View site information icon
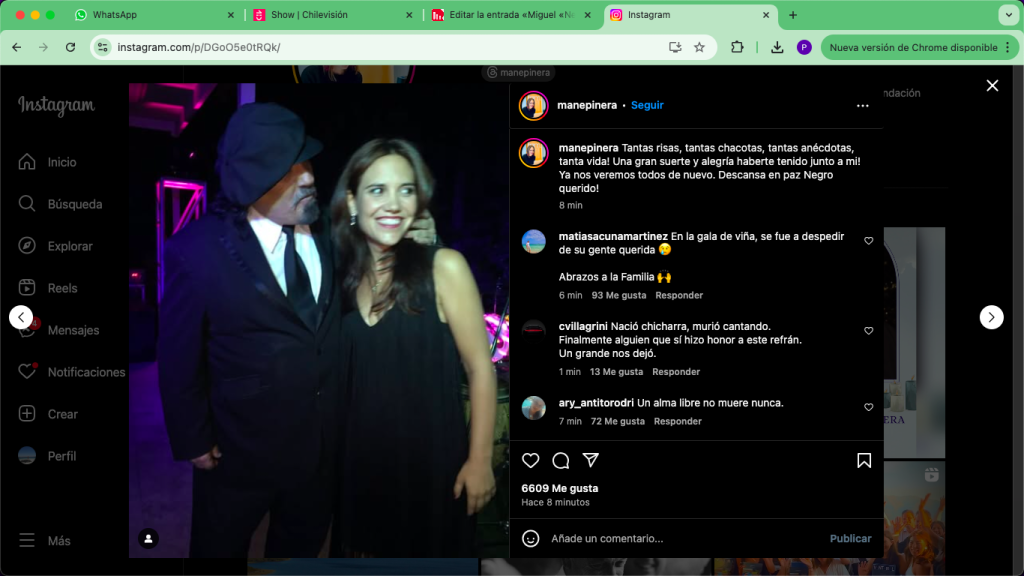This screenshot has height=576, width=1024. tap(103, 47)
